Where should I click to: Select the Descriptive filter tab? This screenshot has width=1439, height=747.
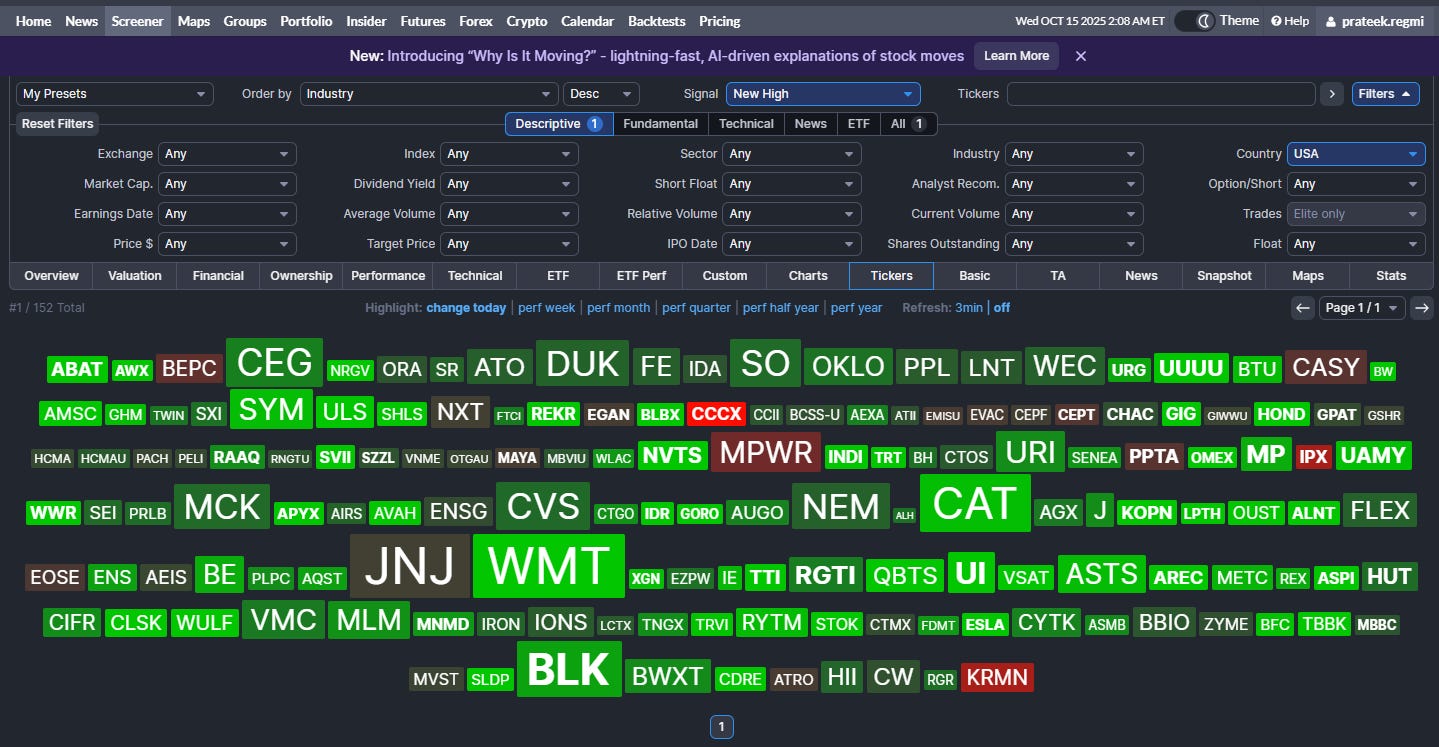coord(558,124)
